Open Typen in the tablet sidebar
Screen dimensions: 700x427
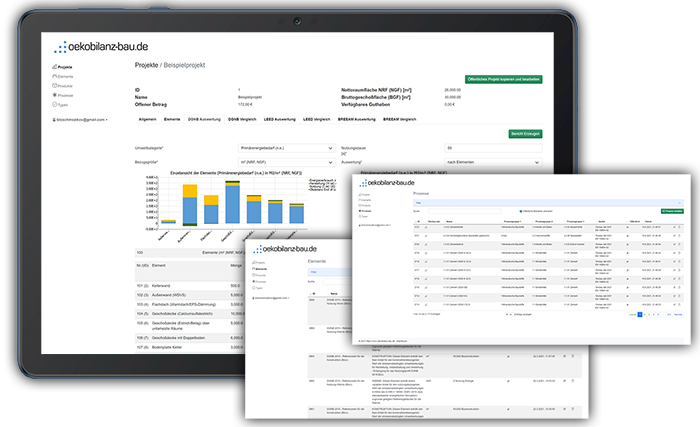[60, 105]
